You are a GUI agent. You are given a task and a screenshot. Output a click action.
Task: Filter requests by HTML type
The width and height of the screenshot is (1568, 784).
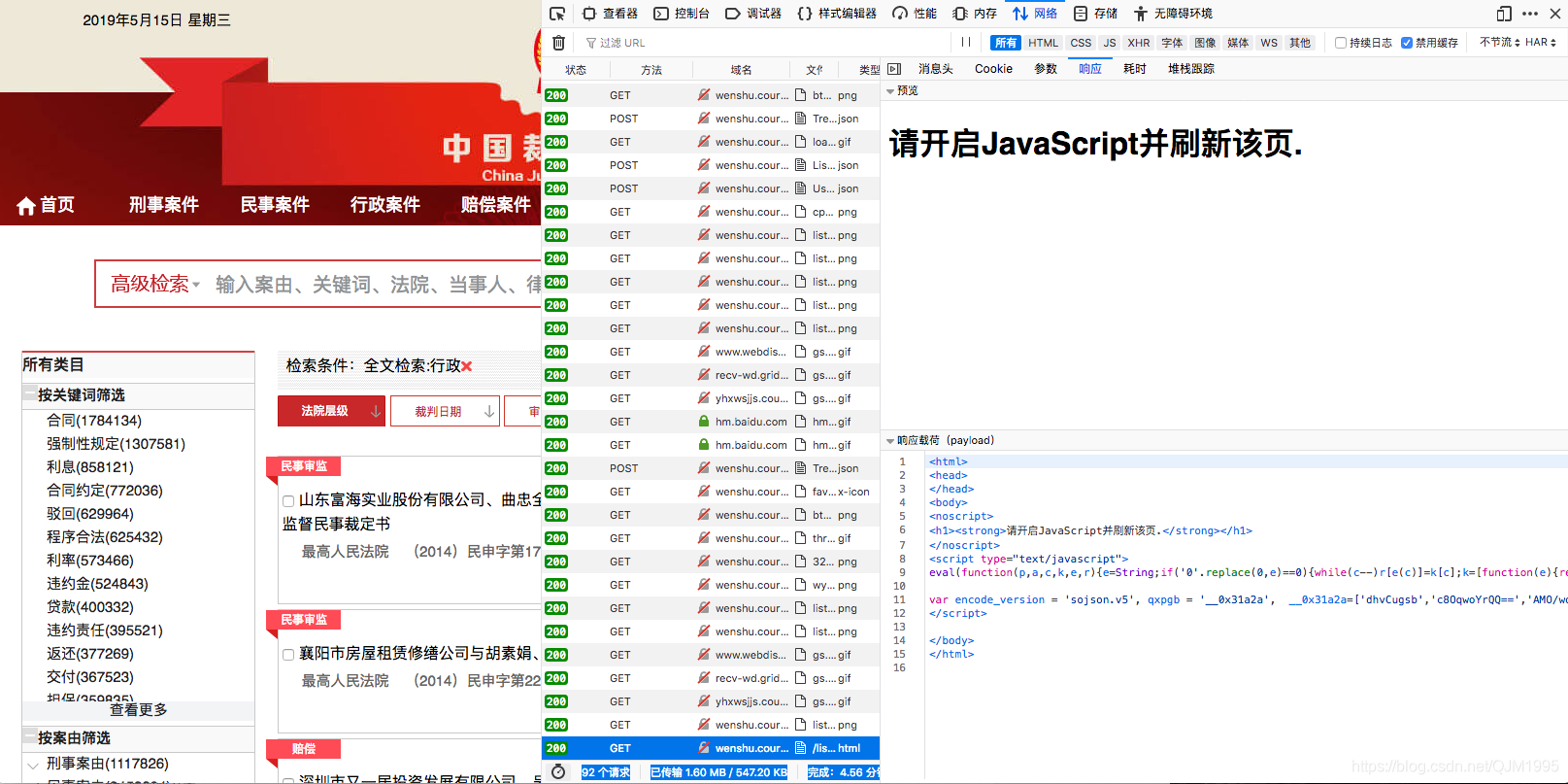1044,43
